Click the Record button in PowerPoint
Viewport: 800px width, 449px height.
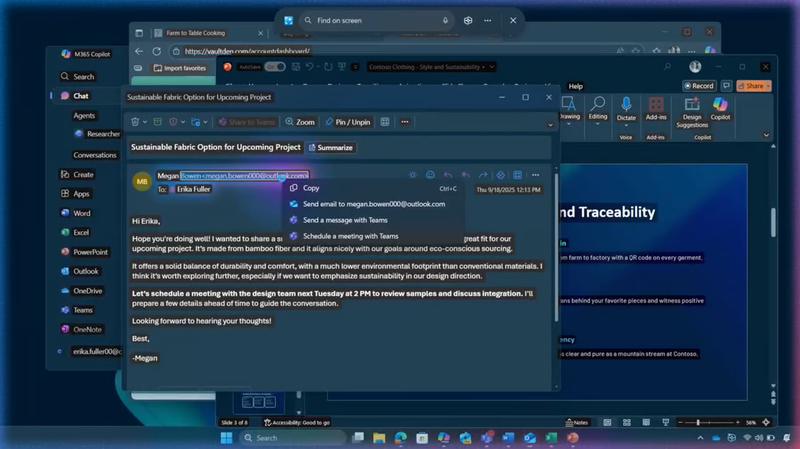pos(699,86)
